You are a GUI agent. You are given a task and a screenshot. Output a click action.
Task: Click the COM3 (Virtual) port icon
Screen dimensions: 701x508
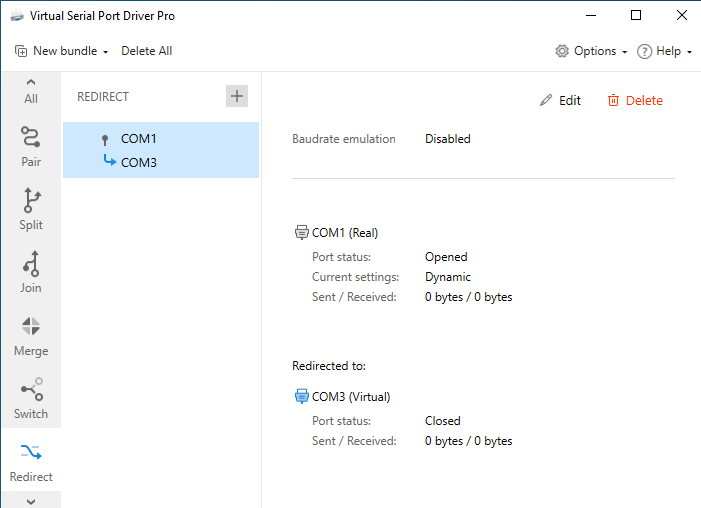302,396
